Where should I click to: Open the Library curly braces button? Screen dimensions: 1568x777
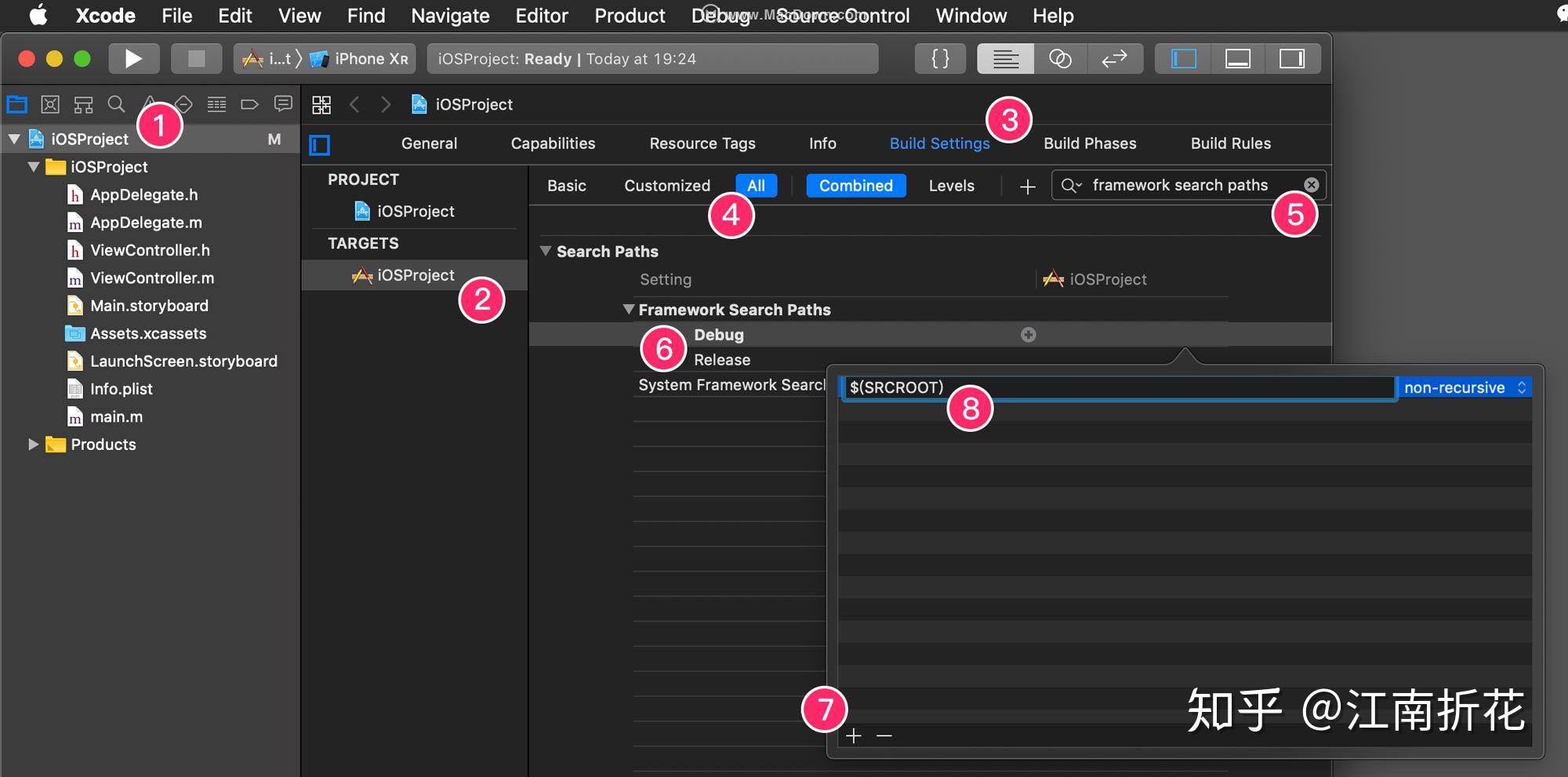[940, 59]
